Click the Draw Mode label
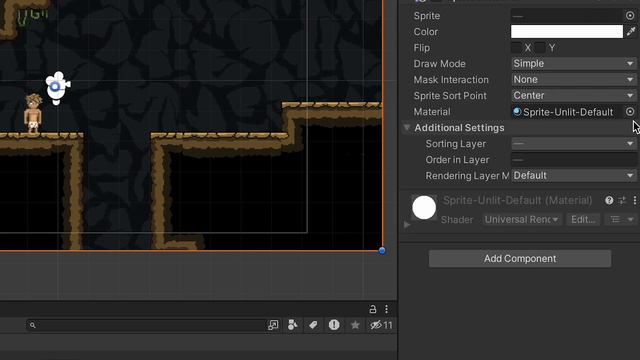This screenshot has width=640, height=360. pos(439,64)
